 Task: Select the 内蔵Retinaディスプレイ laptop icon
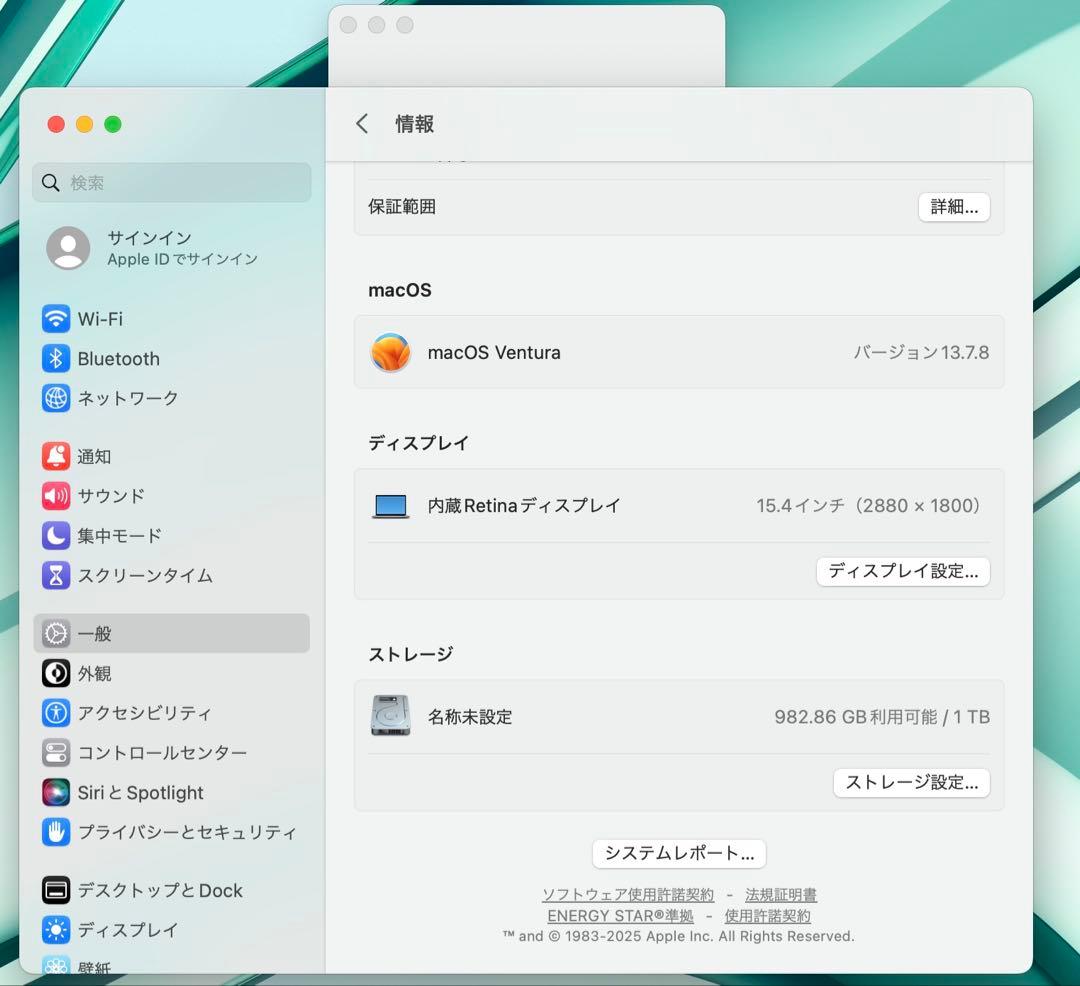coord(390,505)
